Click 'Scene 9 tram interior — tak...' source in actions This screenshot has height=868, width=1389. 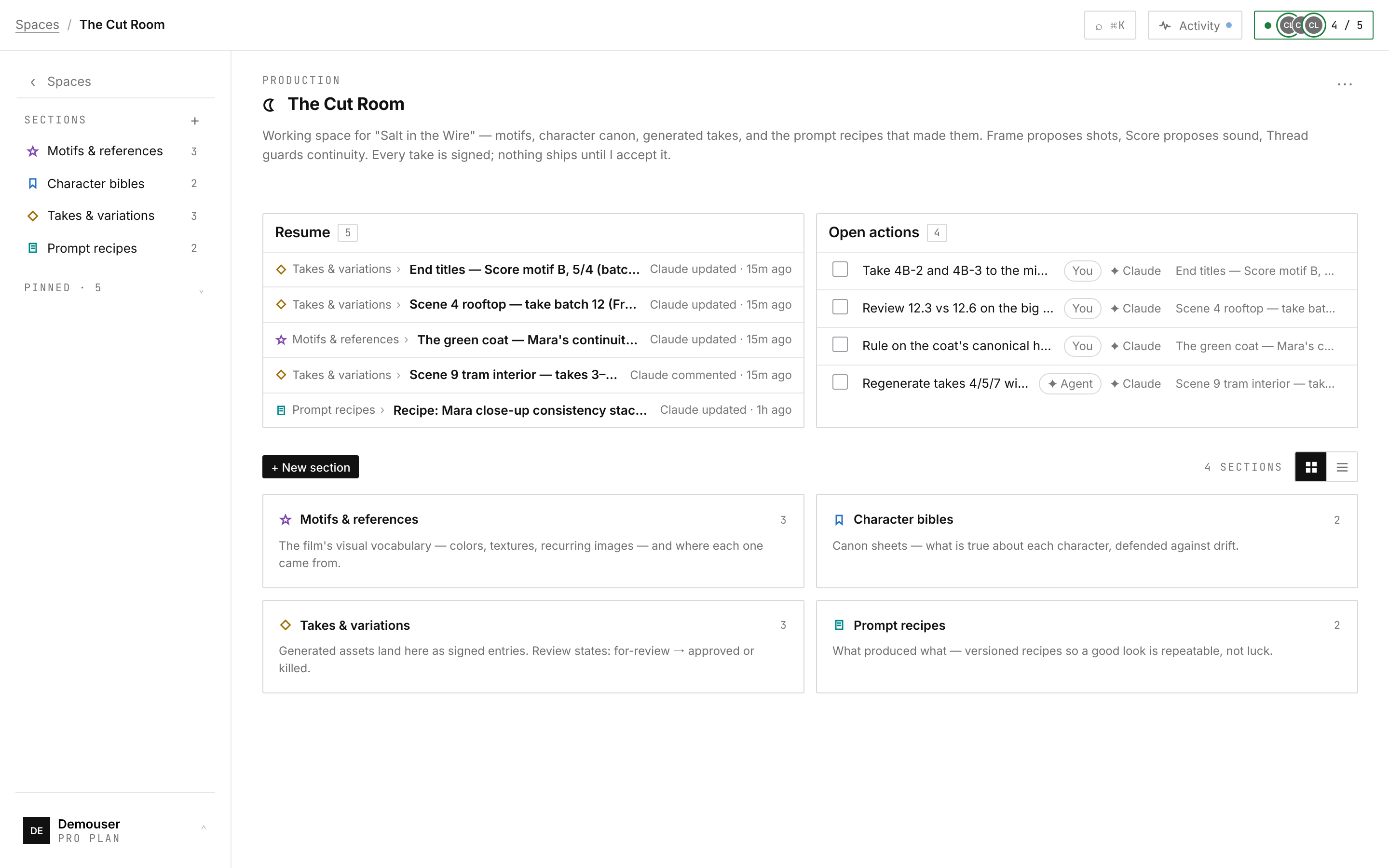1255,383
